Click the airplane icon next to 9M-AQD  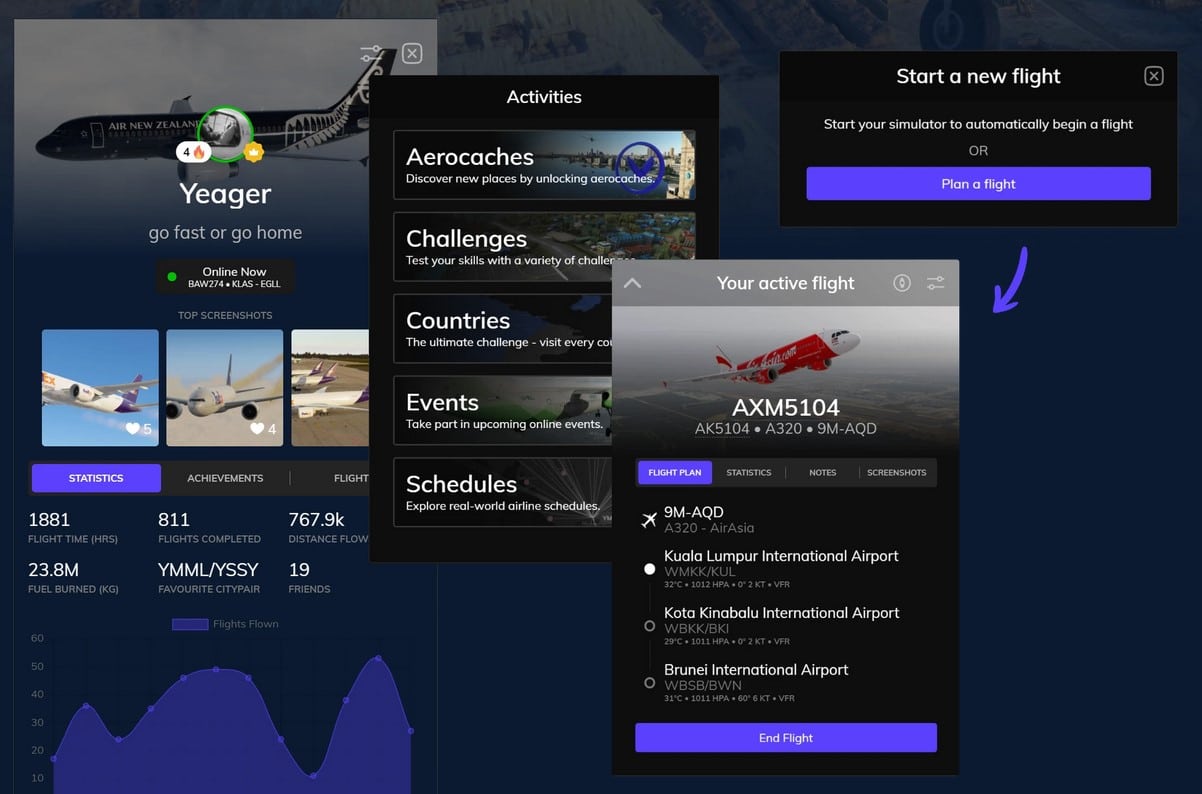click(649, 519)
